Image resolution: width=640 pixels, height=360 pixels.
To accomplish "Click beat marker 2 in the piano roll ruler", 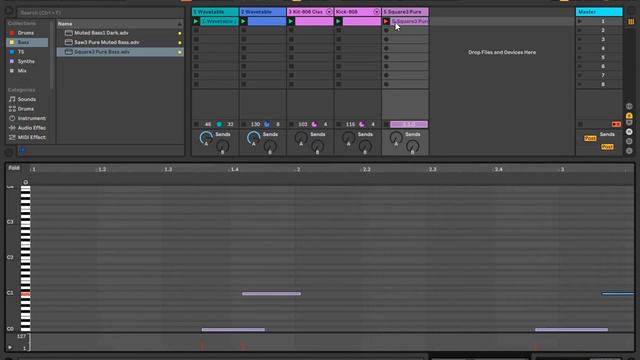I will tap(298, 169).
